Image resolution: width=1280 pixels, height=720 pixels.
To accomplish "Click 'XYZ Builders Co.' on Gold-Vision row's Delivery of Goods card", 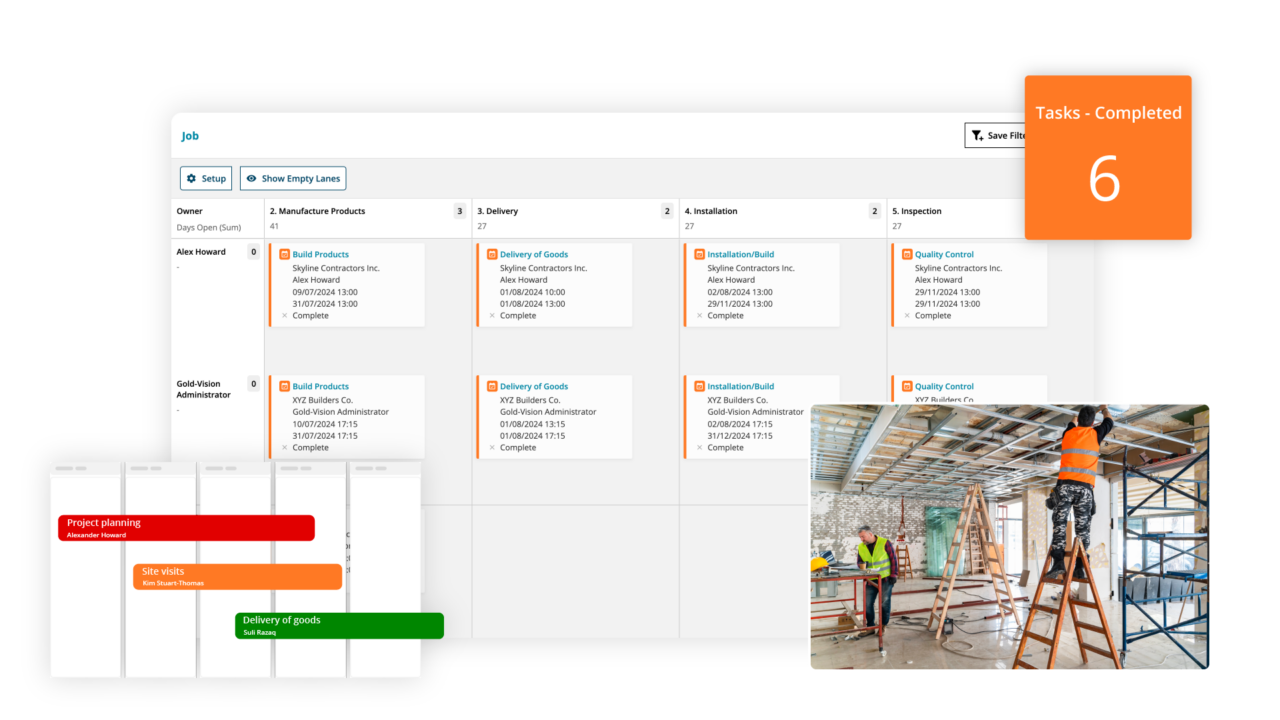I will click(x=530, y=400).
